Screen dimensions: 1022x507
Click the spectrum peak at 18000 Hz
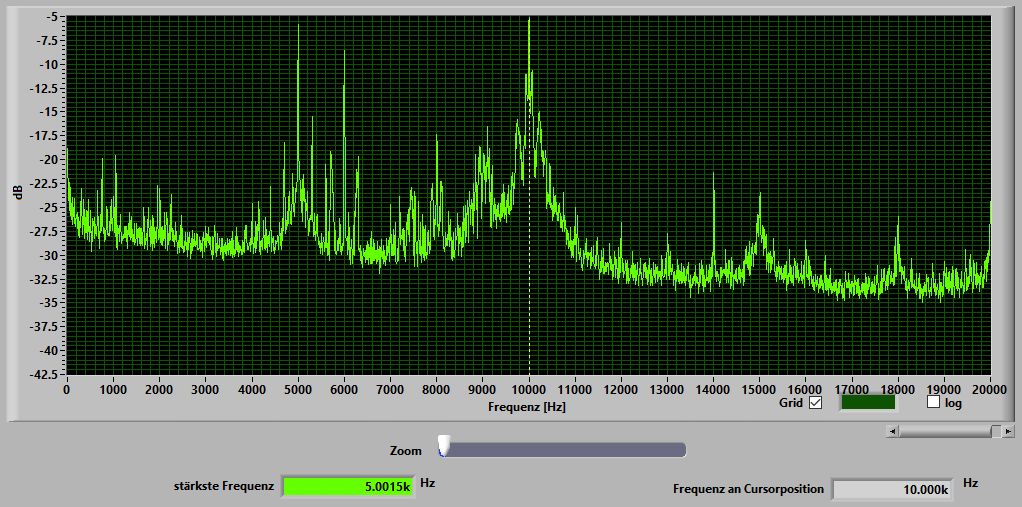[898, 220]
